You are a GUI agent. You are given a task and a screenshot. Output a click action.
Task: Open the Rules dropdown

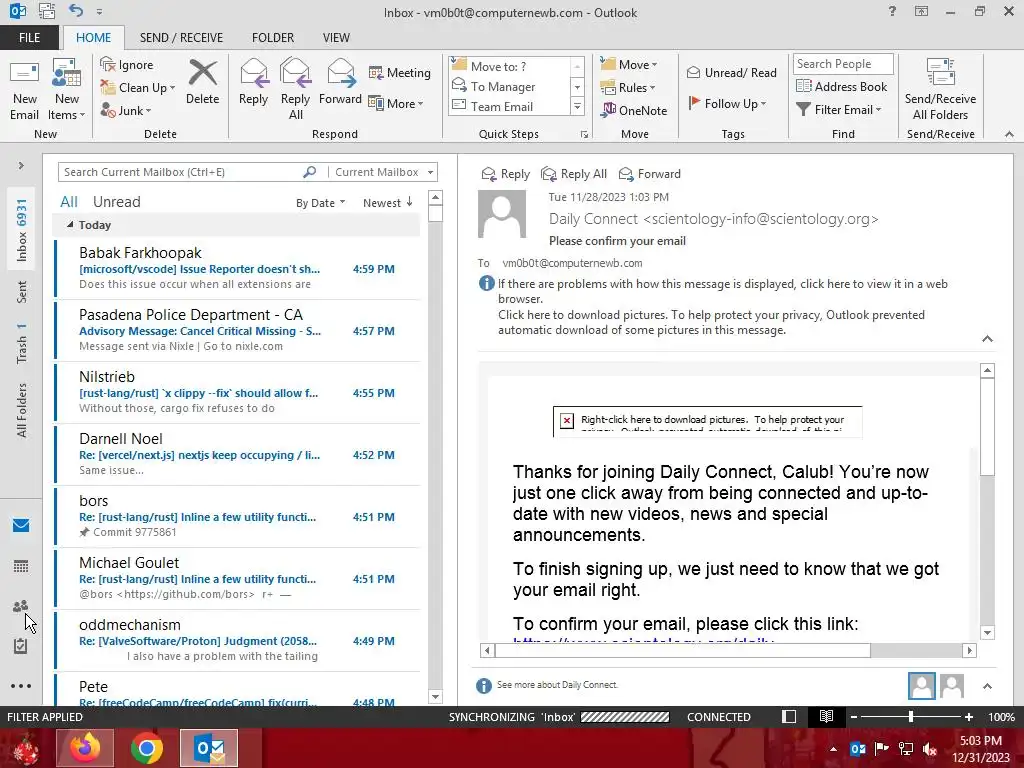627,88
